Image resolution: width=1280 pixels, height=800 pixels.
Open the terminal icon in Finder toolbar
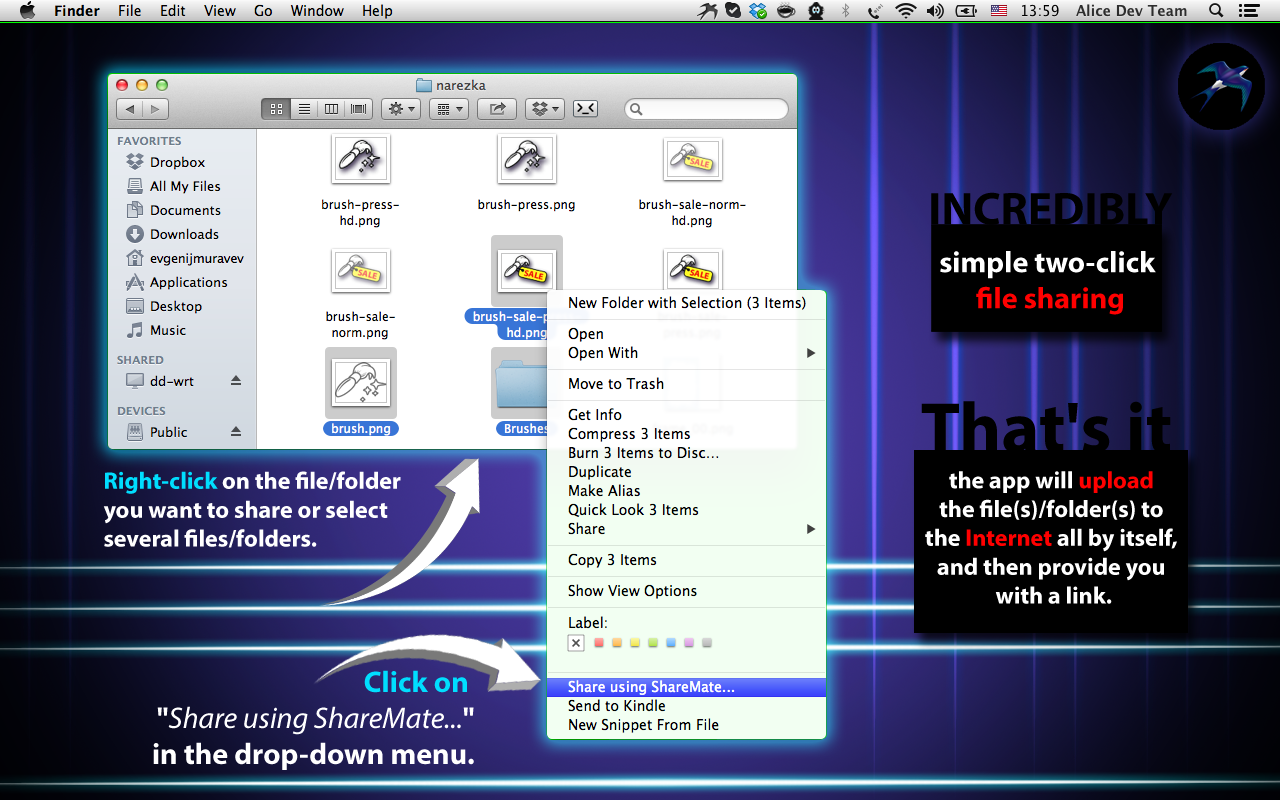pyautogui.click(x=586, y=109)
